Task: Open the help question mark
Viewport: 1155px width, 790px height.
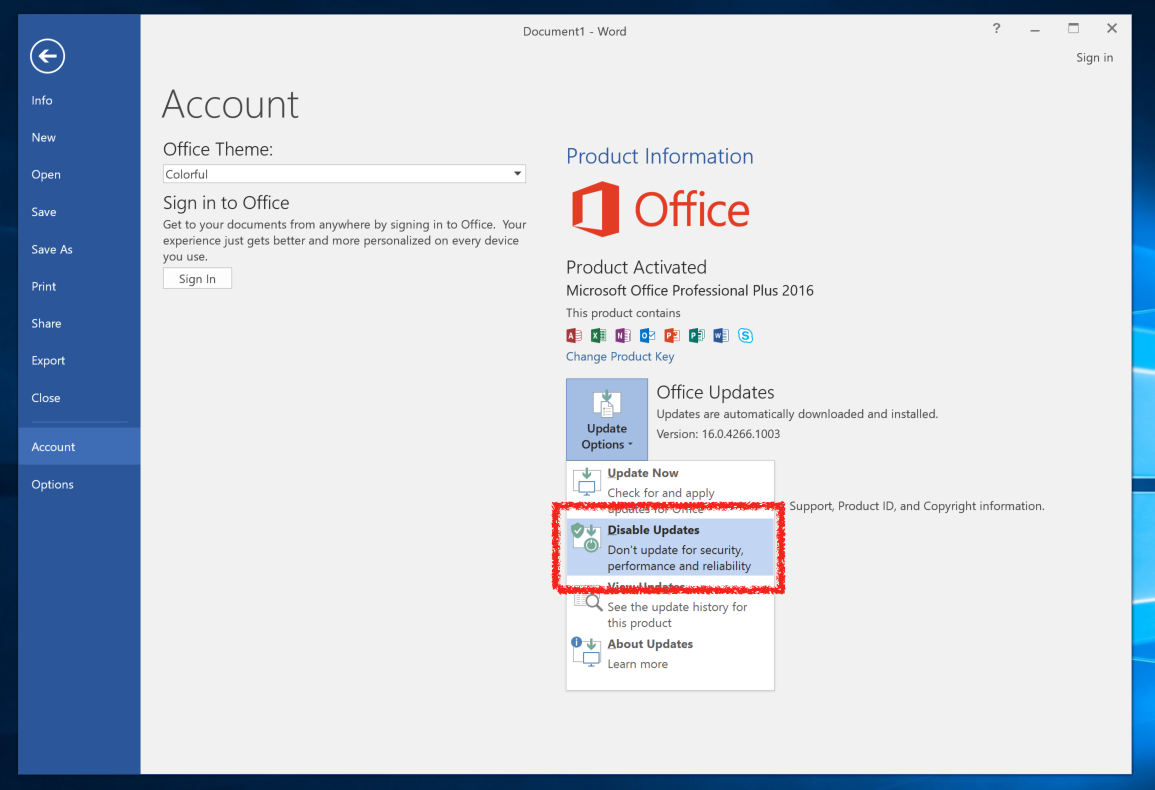Action: coord(997,29)
